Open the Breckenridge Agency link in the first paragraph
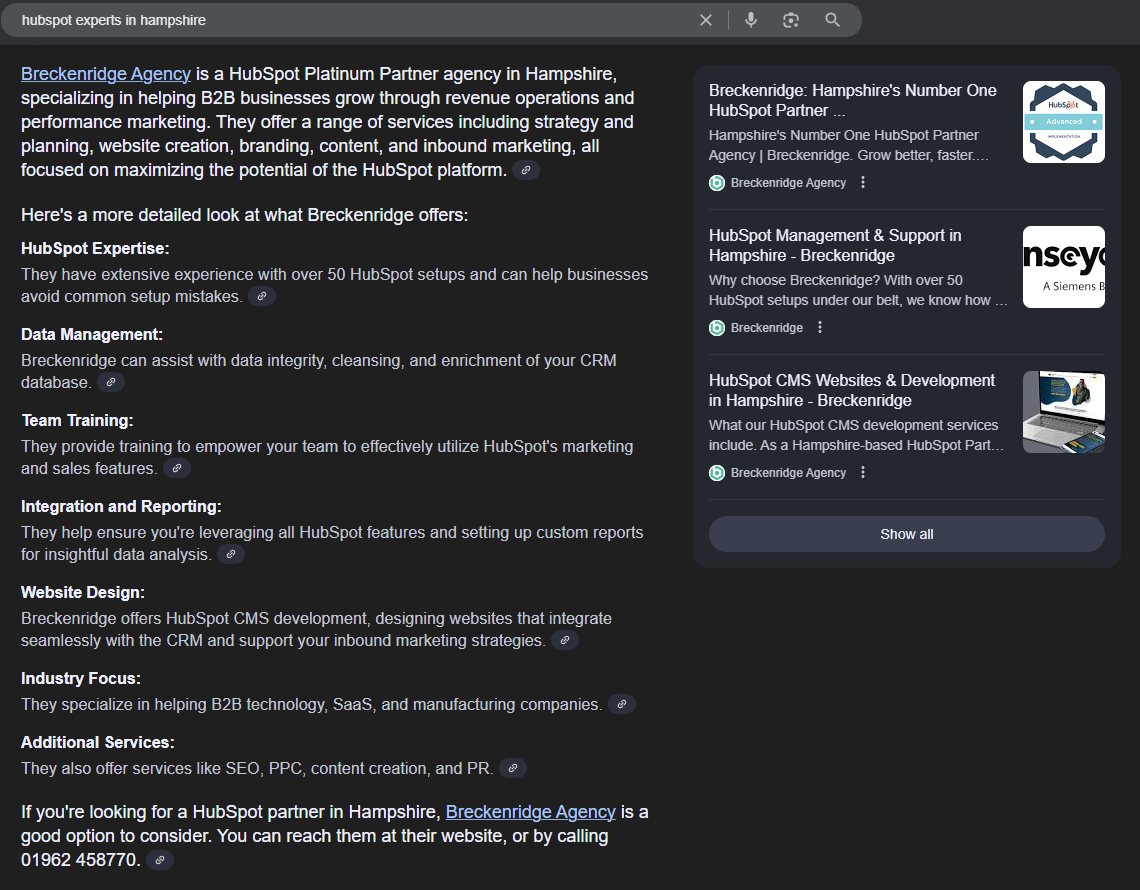1140x890 pixels. (105, 74)
